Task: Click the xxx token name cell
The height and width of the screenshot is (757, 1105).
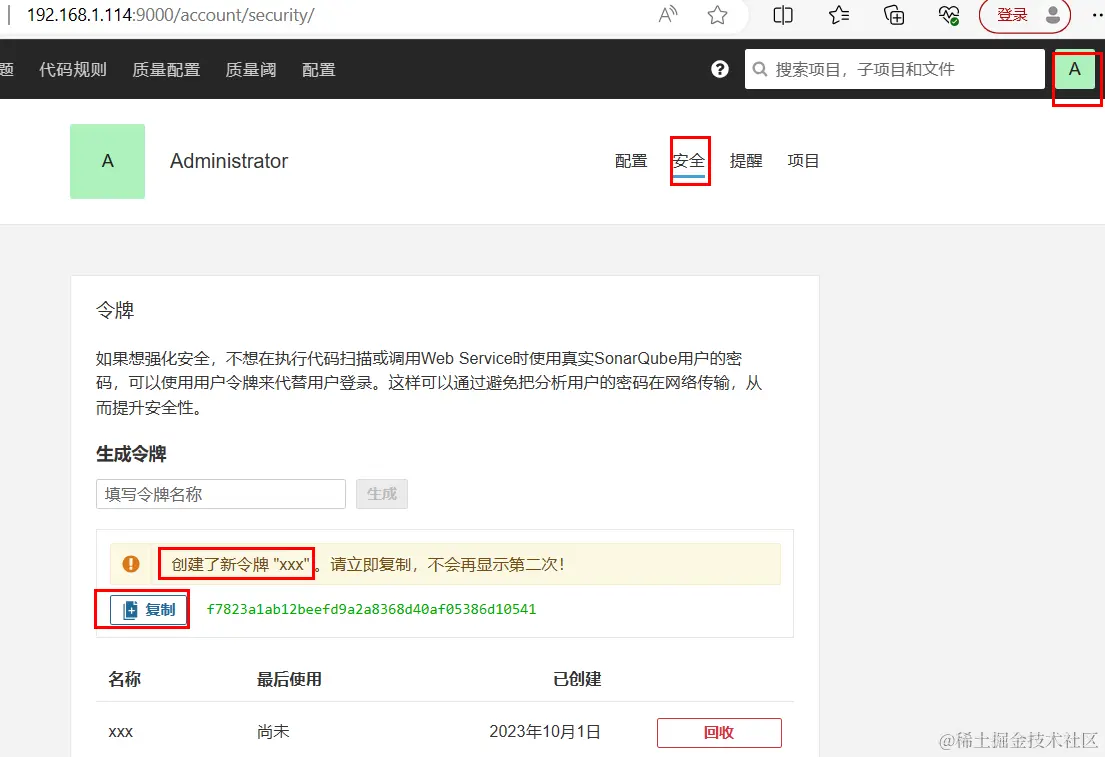Action: pyautogui.click(x=121, y=732)
